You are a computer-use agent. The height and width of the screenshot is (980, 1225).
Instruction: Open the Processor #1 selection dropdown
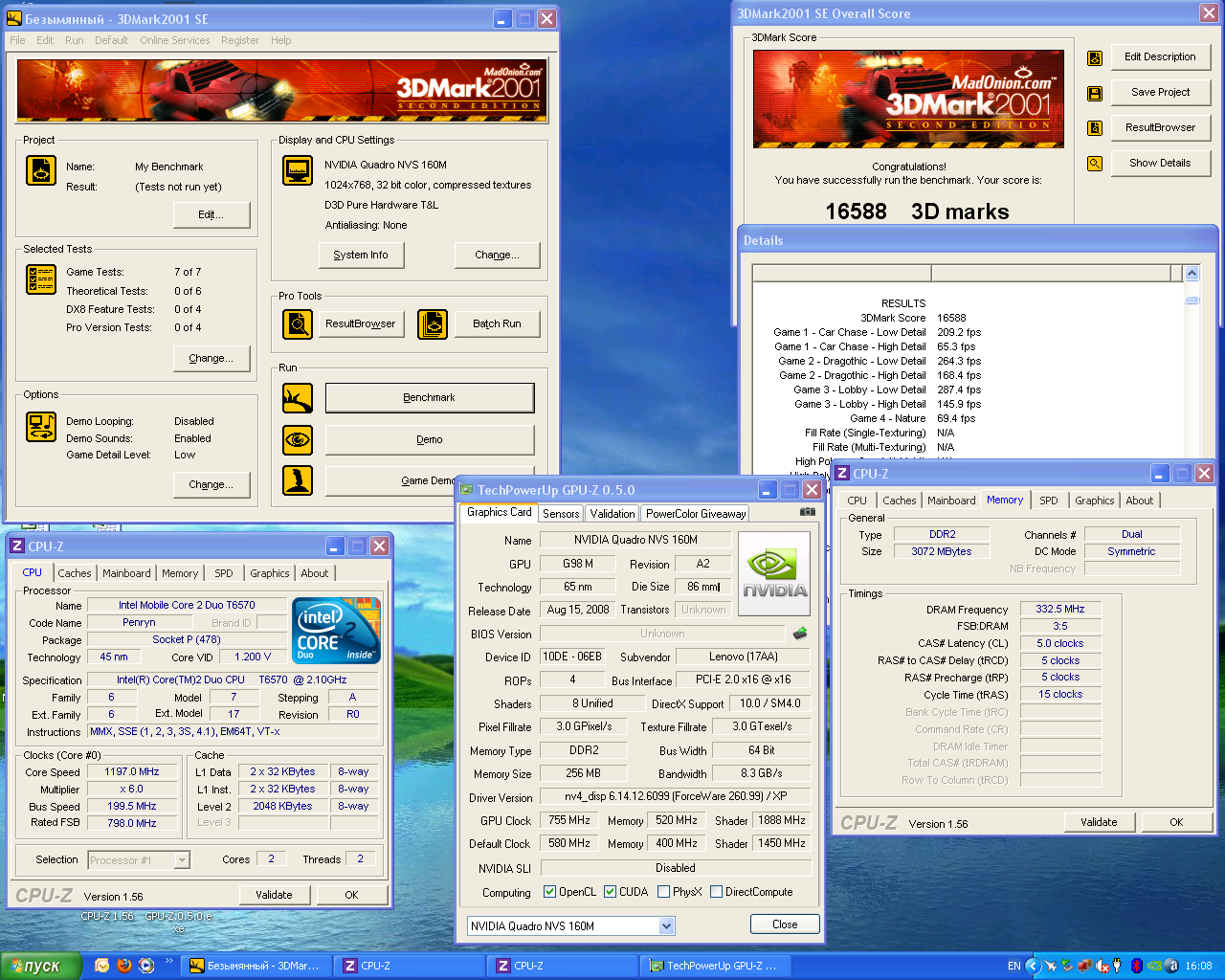tap(182, 860)
